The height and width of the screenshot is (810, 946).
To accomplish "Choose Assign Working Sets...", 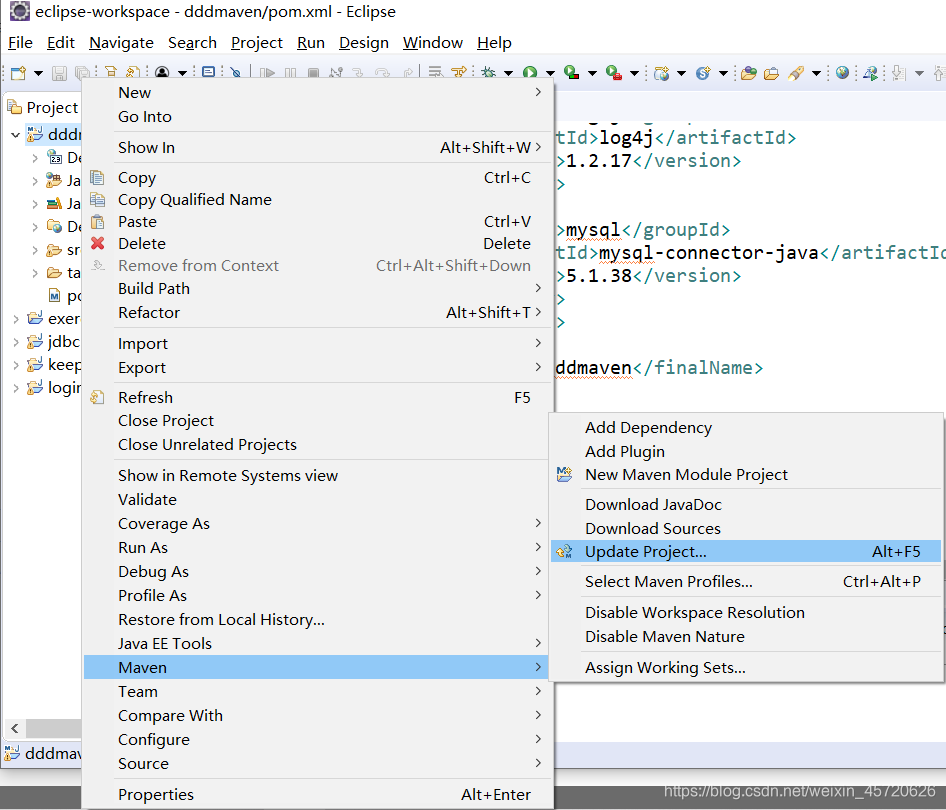I will pyautogui.click(x=746, y=668).
